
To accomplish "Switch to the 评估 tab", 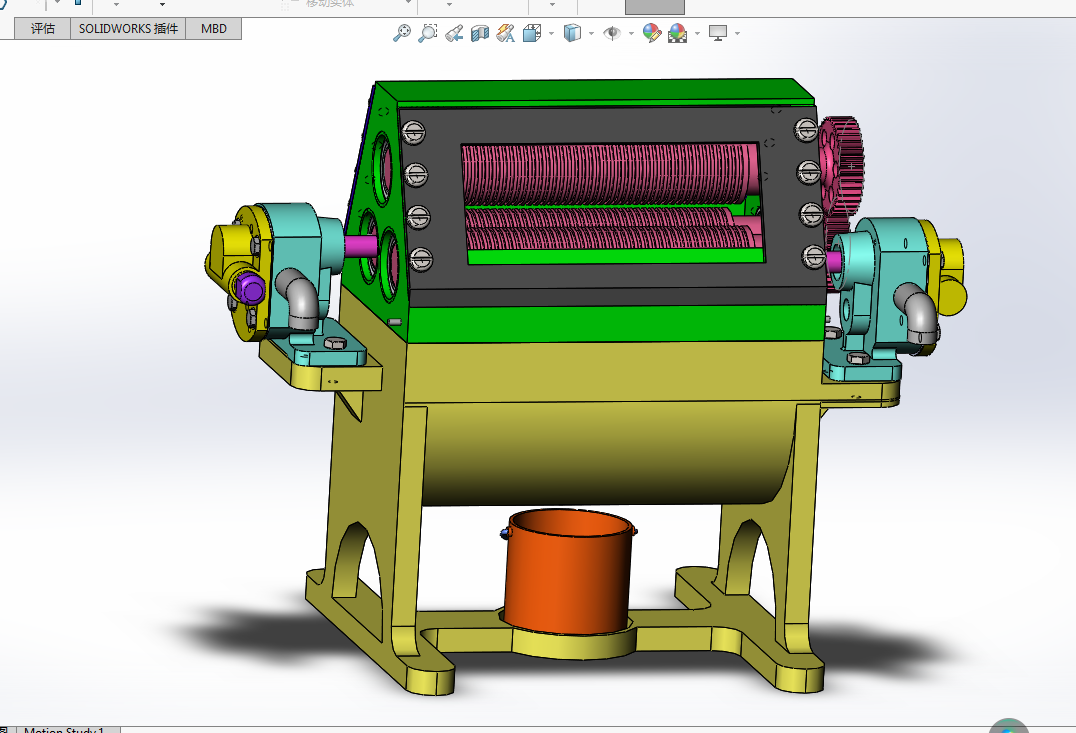I will (43, 29).
